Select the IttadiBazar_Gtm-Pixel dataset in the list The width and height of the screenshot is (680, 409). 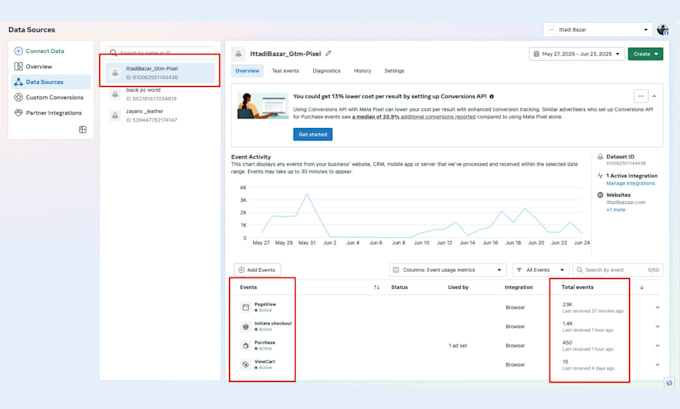click(160, 72)
